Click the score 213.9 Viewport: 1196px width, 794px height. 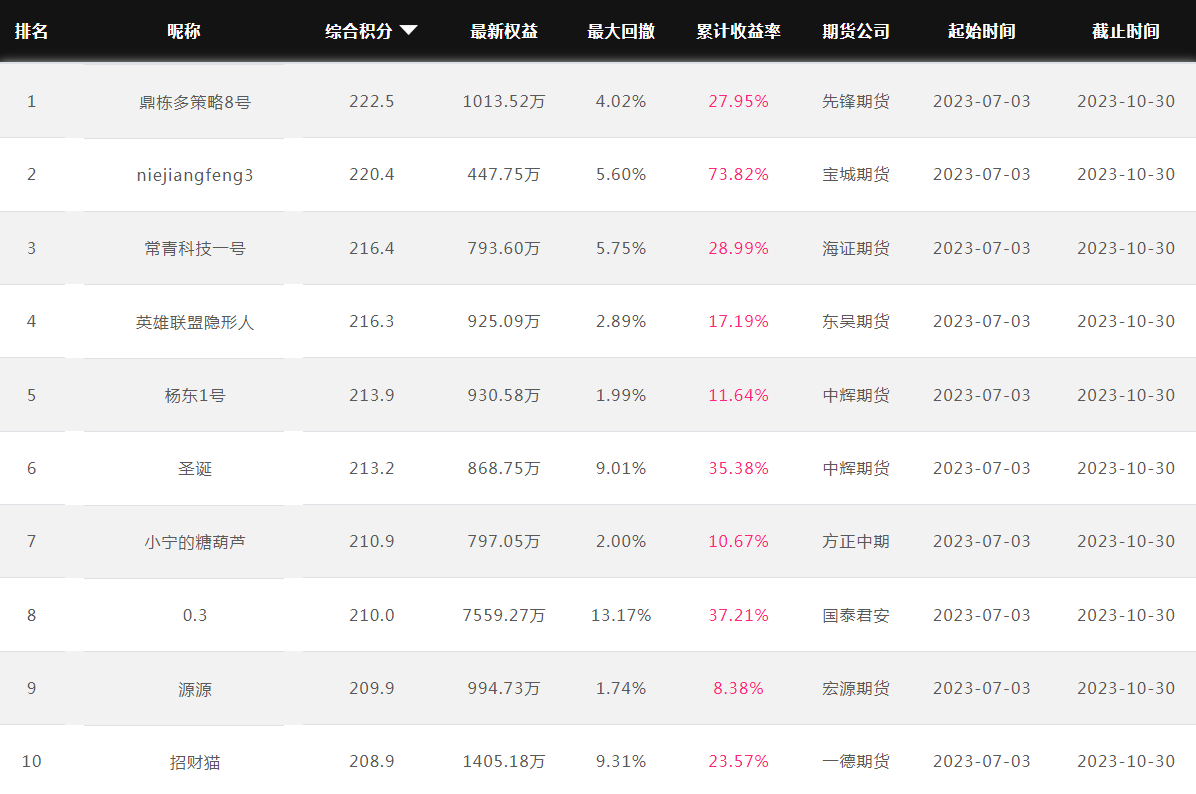[371, 395]
